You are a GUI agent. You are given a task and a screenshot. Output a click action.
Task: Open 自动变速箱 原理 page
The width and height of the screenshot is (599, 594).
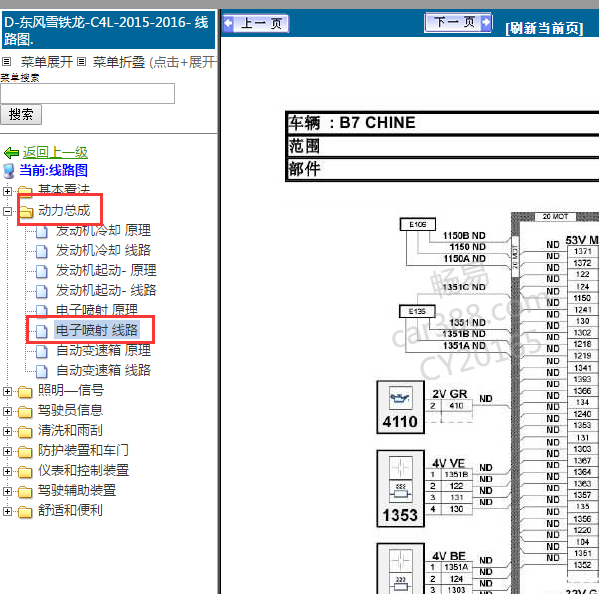[104, 350]
